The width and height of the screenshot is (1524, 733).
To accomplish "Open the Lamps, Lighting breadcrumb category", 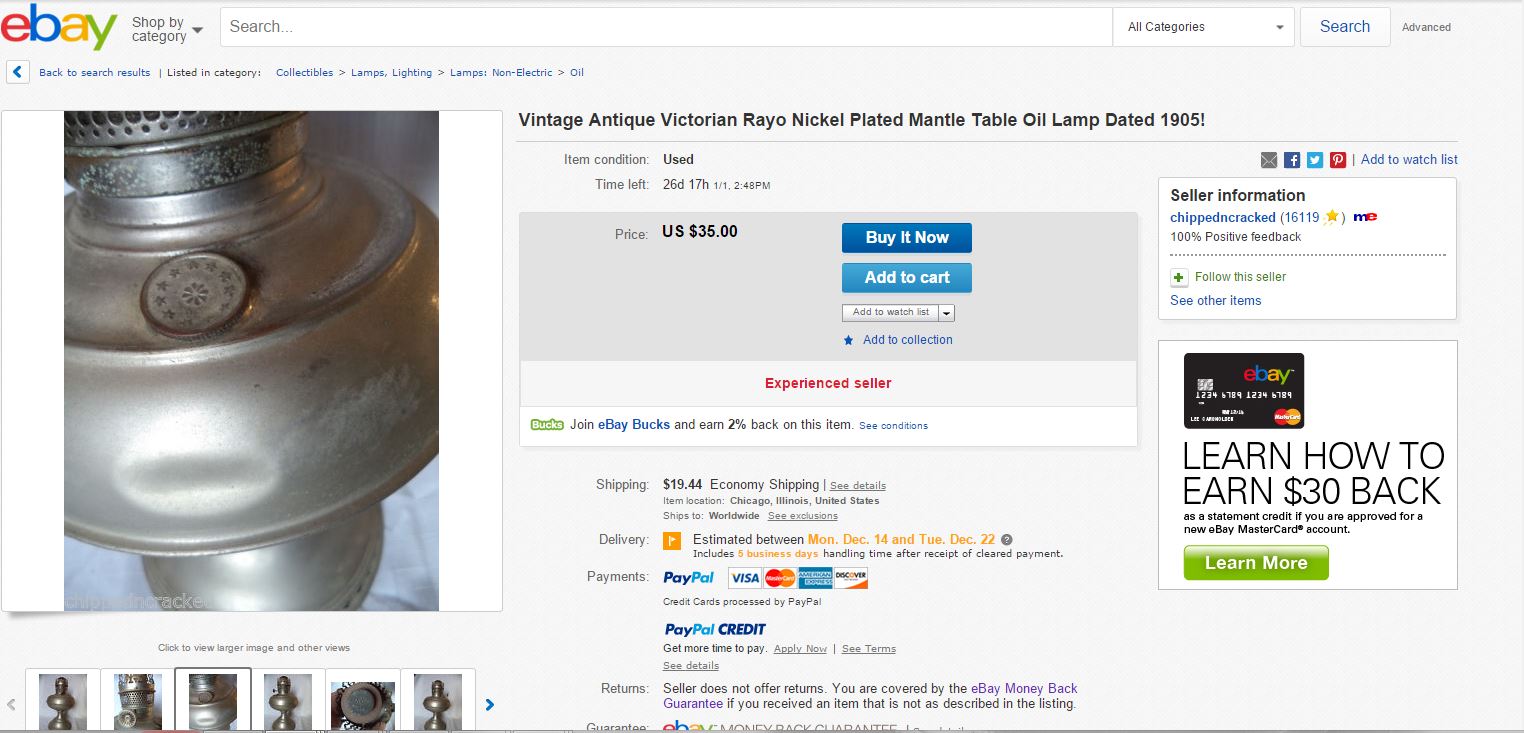I will click(x=391, y=73).
